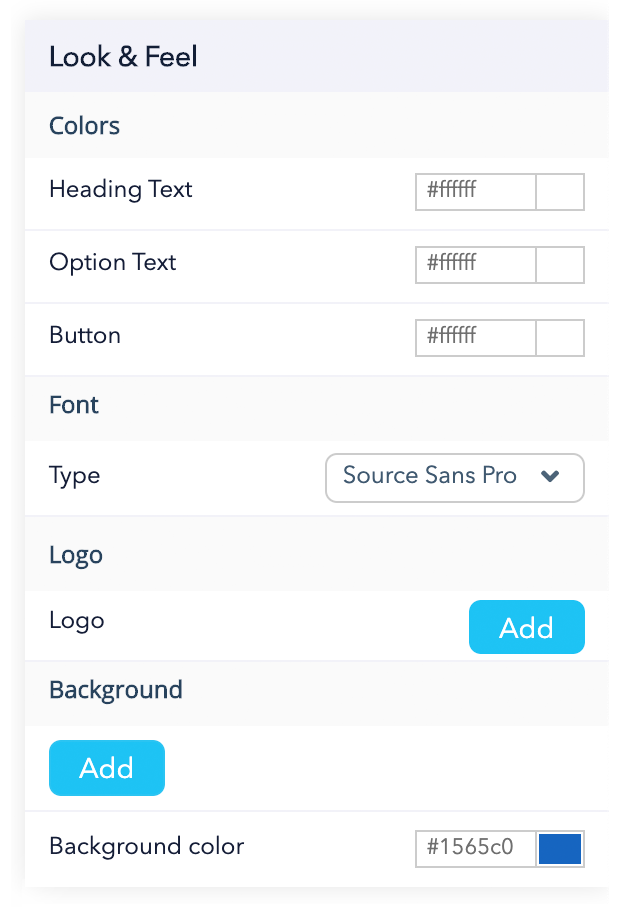Screen dimensions: 620x907
Task: Select the Button color hex field
Action: (475, 338)
